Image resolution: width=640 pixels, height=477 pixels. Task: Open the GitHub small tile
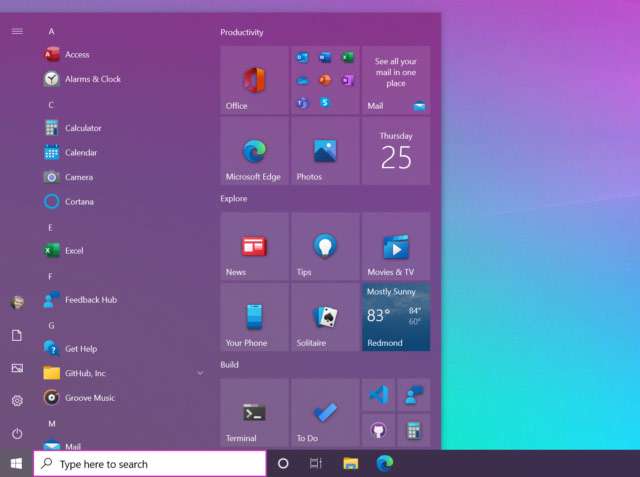point(378,430)
